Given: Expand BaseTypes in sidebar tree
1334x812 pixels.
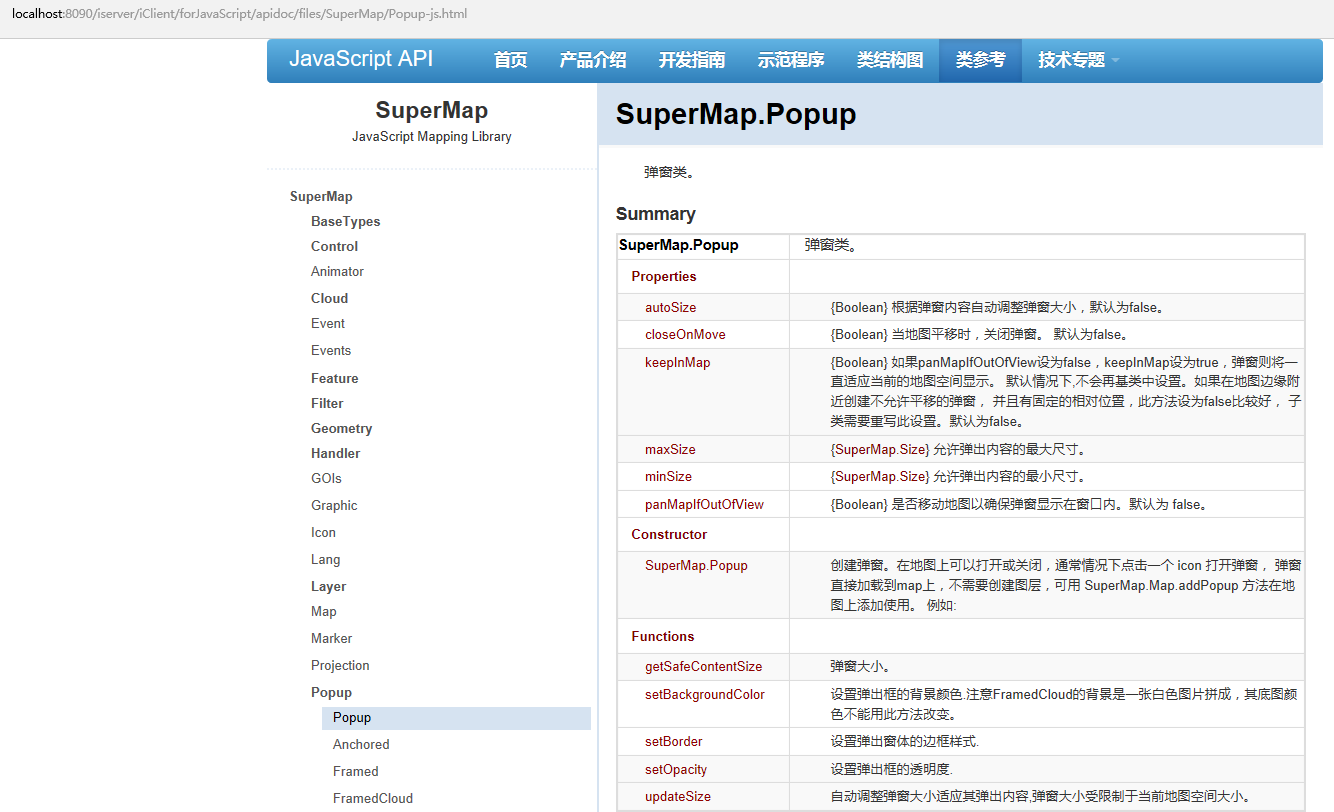Looking at the screenshot, I should (x=345, y=222).
